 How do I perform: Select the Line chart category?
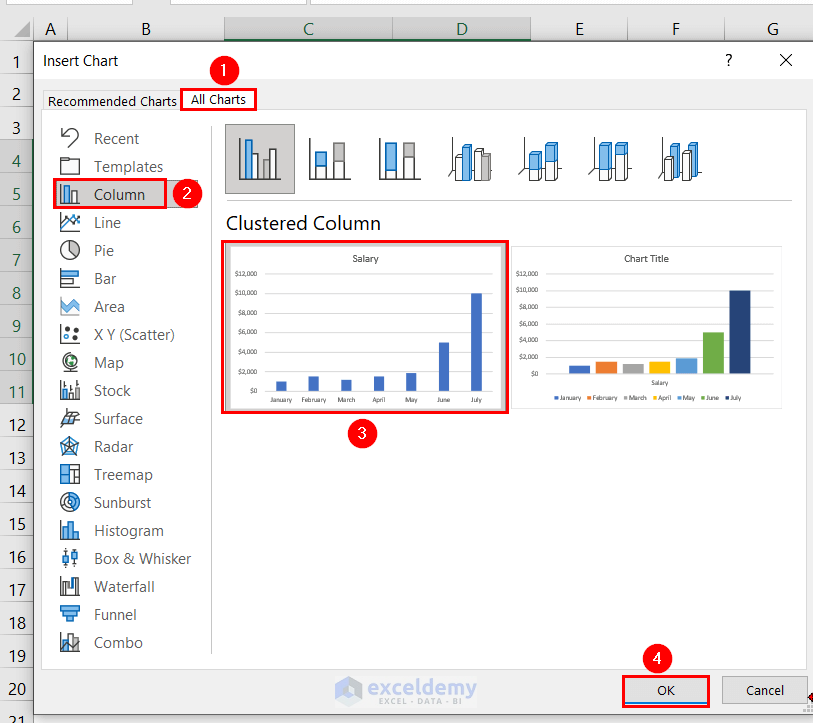pos(125,223)
